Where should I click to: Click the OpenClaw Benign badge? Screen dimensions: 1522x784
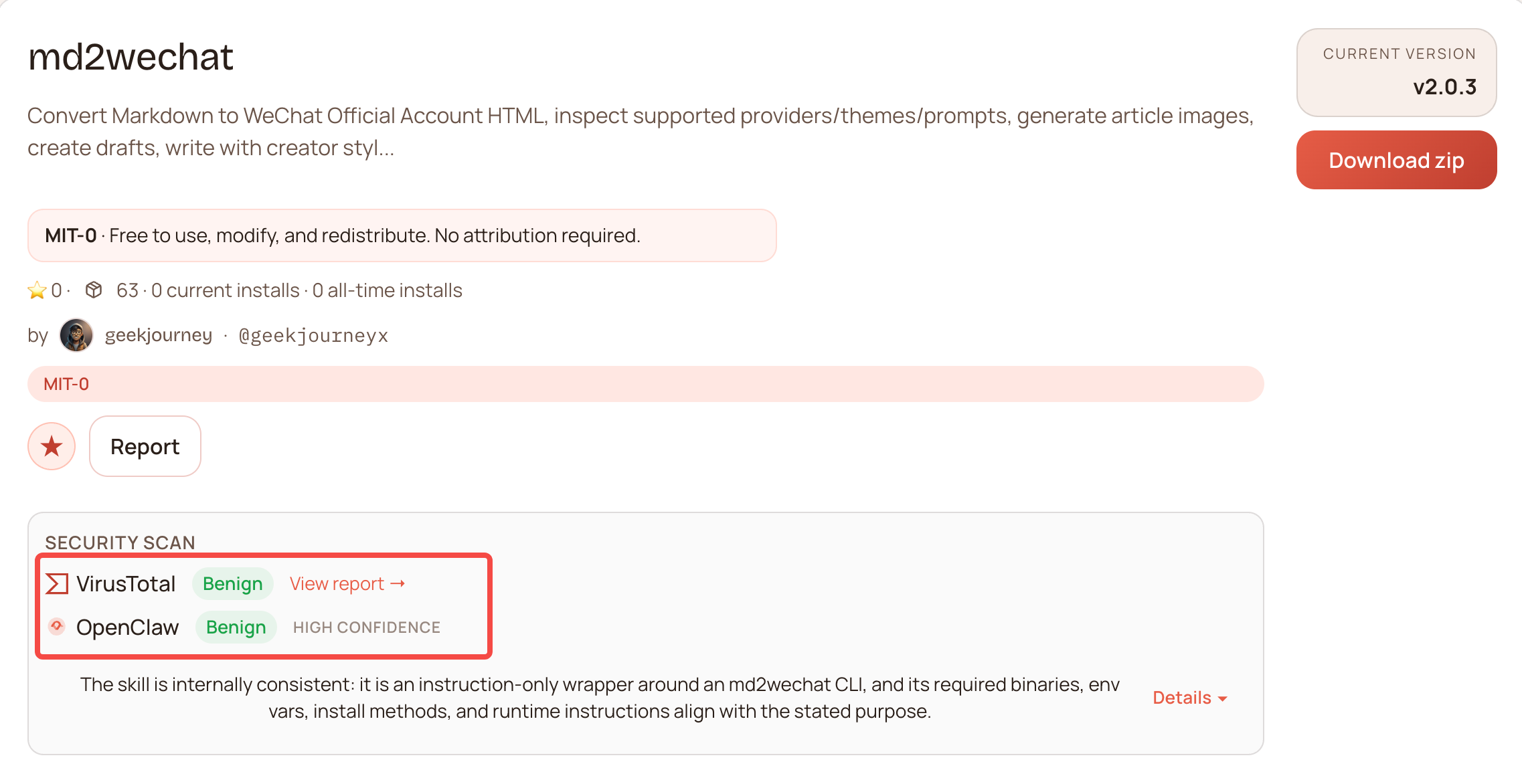(x=236, y=627)
